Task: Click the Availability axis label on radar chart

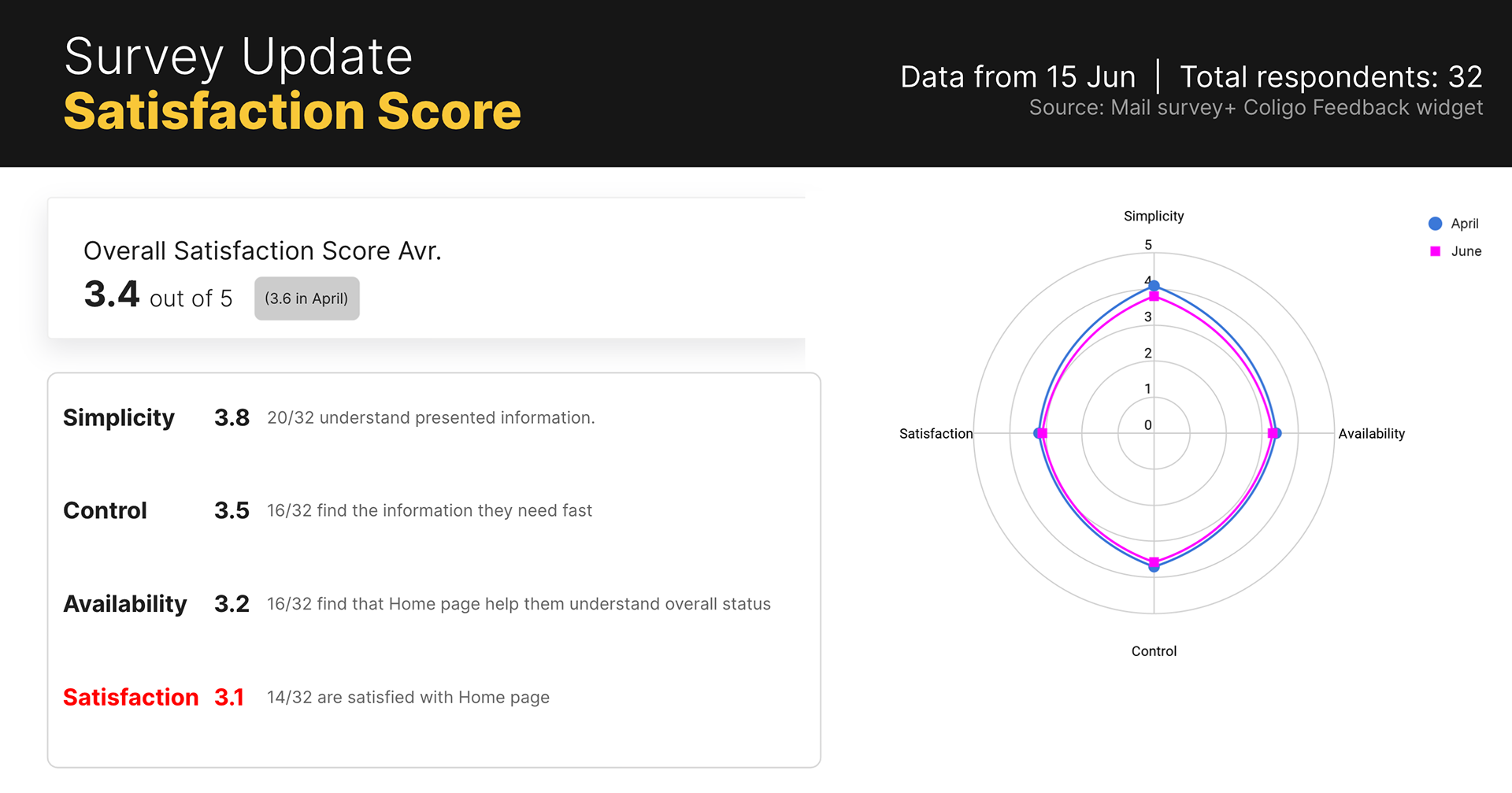Action: coord(1371,433)
